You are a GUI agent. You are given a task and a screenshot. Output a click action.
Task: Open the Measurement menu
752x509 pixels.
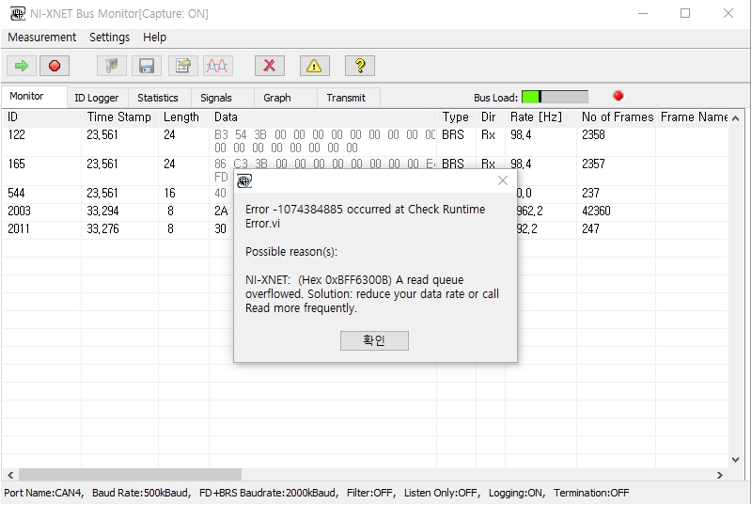[x=42, y=37]
